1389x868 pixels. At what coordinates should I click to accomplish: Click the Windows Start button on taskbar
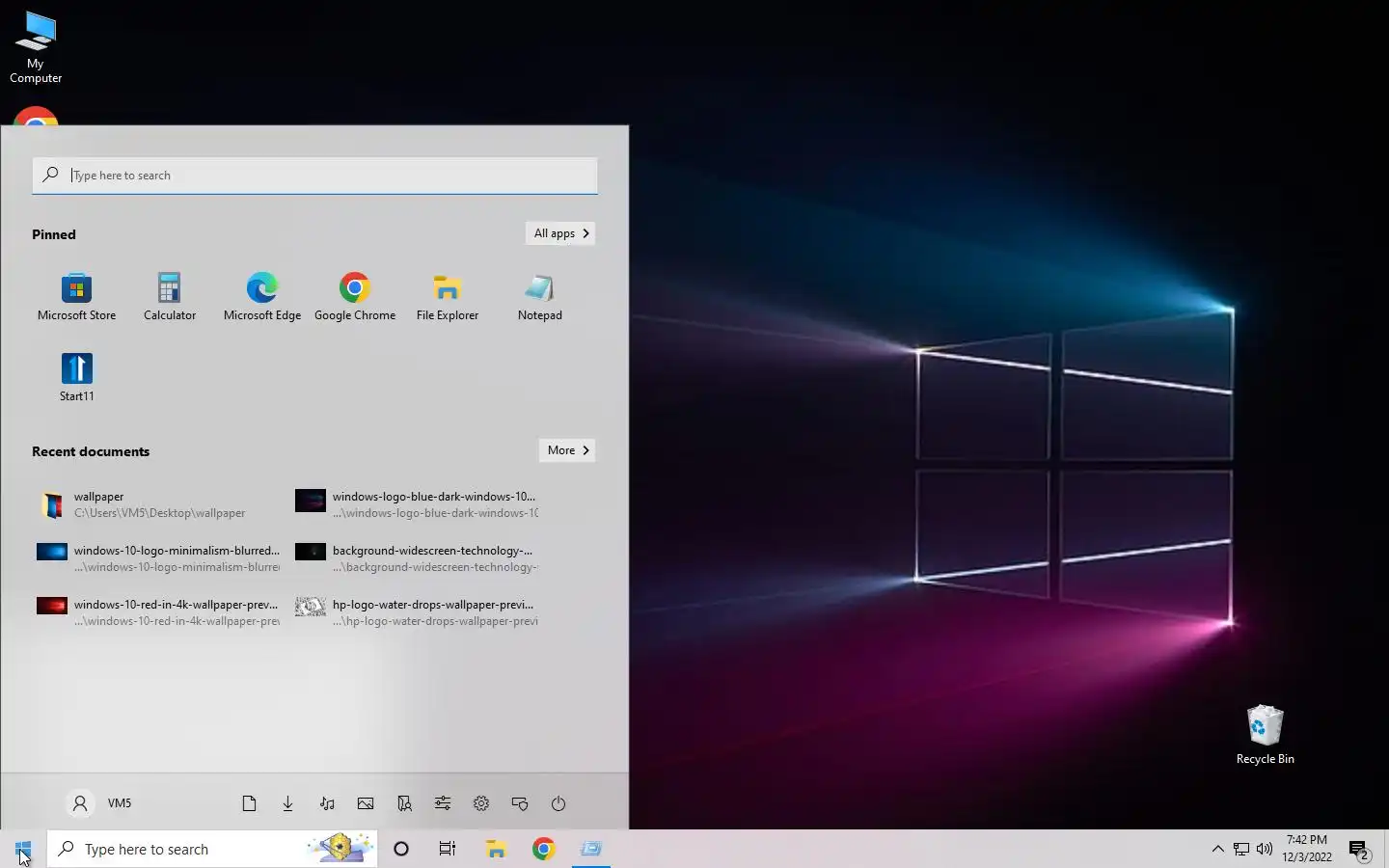pyautogui.click(x=23, y=849)
